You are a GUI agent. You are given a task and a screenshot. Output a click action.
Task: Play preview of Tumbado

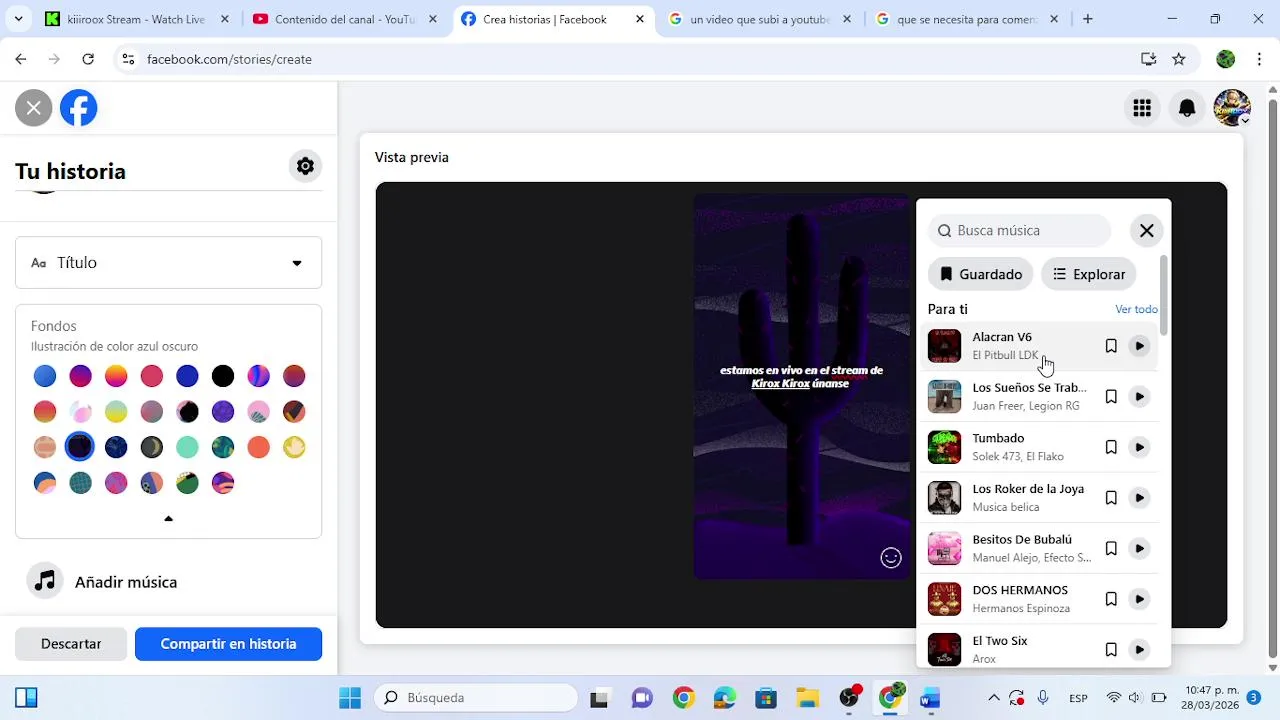pos(1139,447)
